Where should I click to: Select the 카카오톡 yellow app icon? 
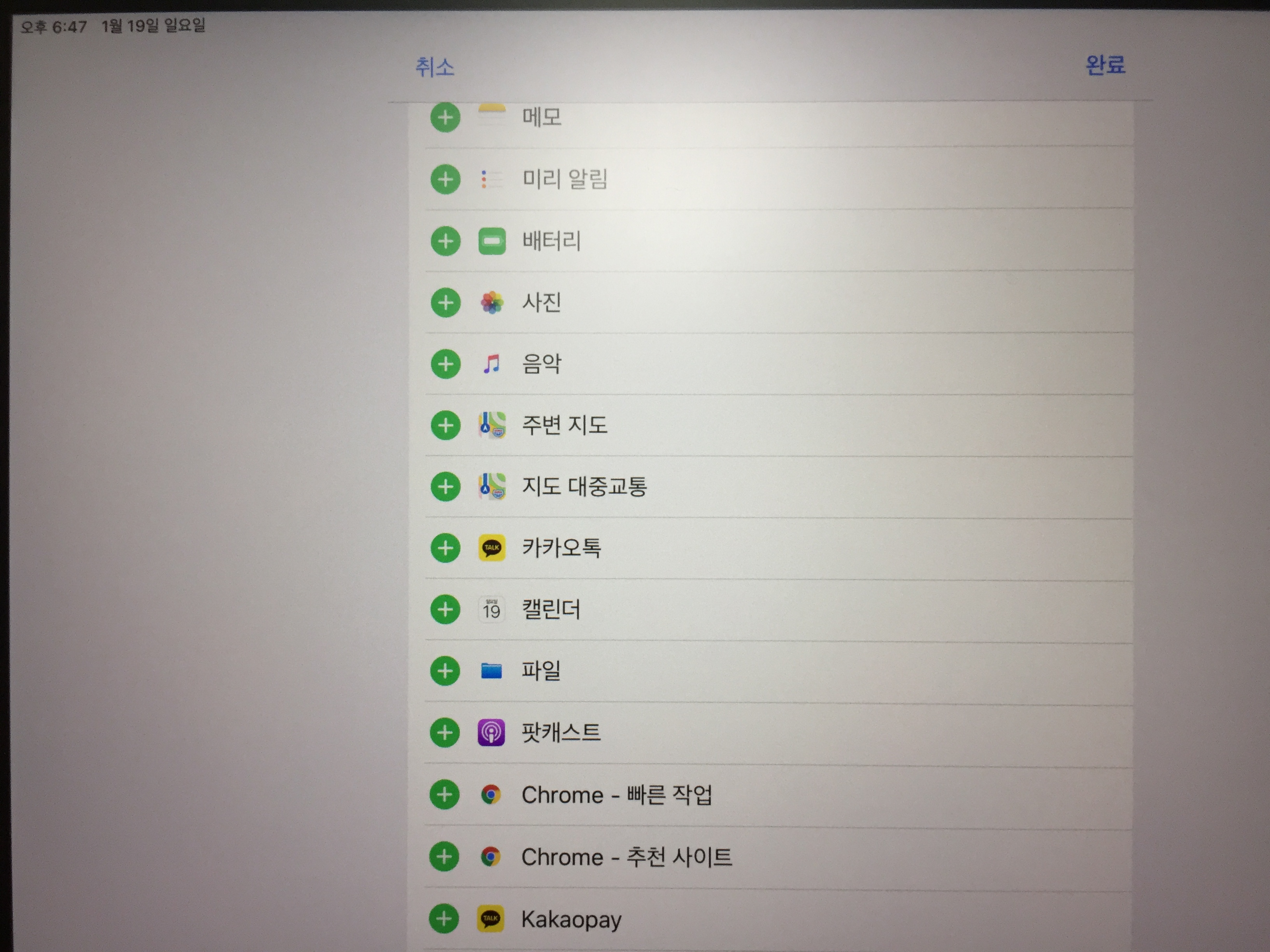(x=491, y=548)
